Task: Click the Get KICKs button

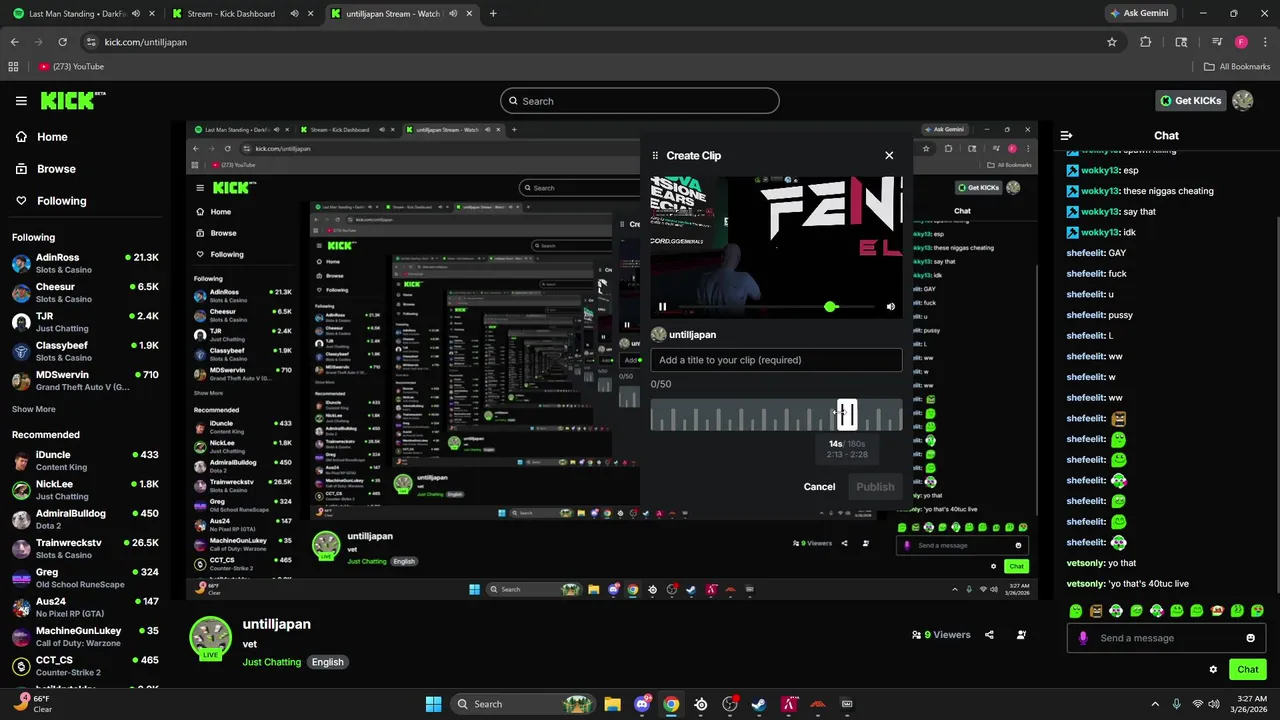Action: [1190, 101]
